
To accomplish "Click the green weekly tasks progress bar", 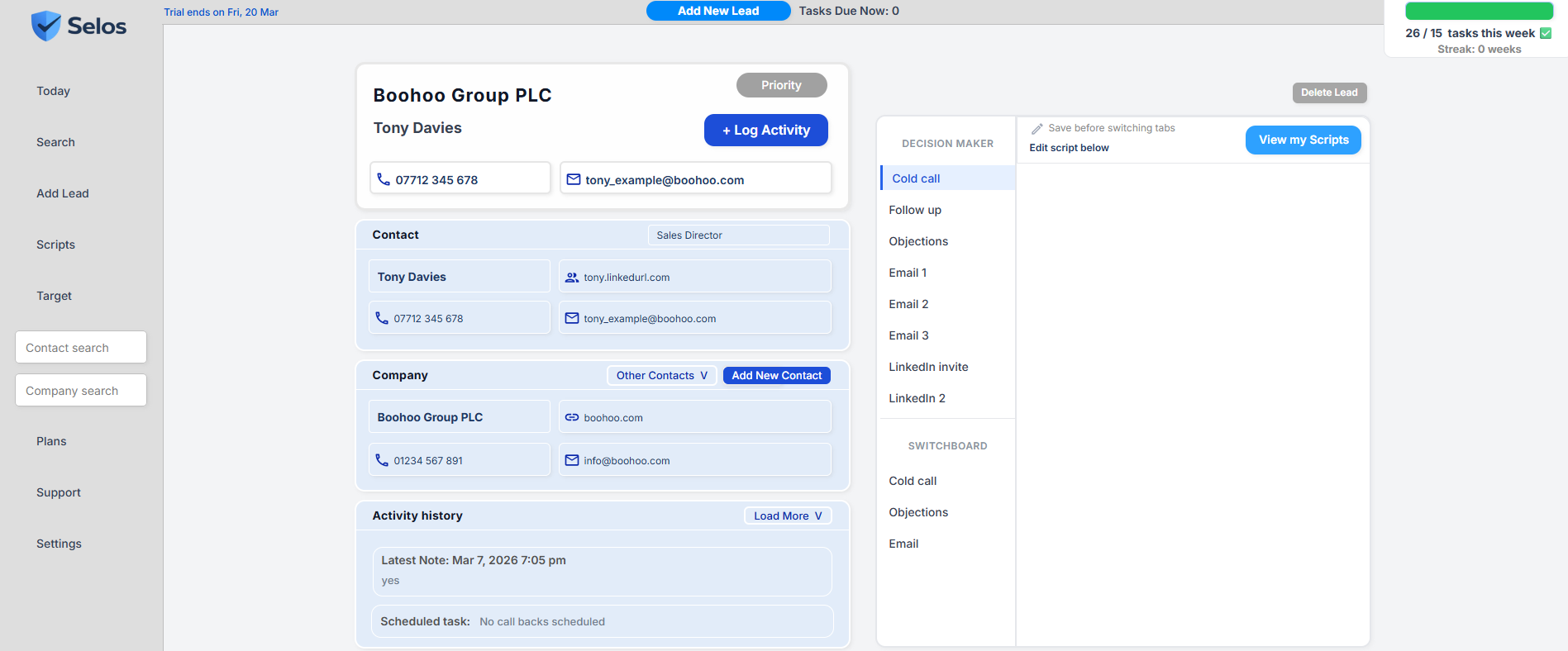I will click(1480, 11).
